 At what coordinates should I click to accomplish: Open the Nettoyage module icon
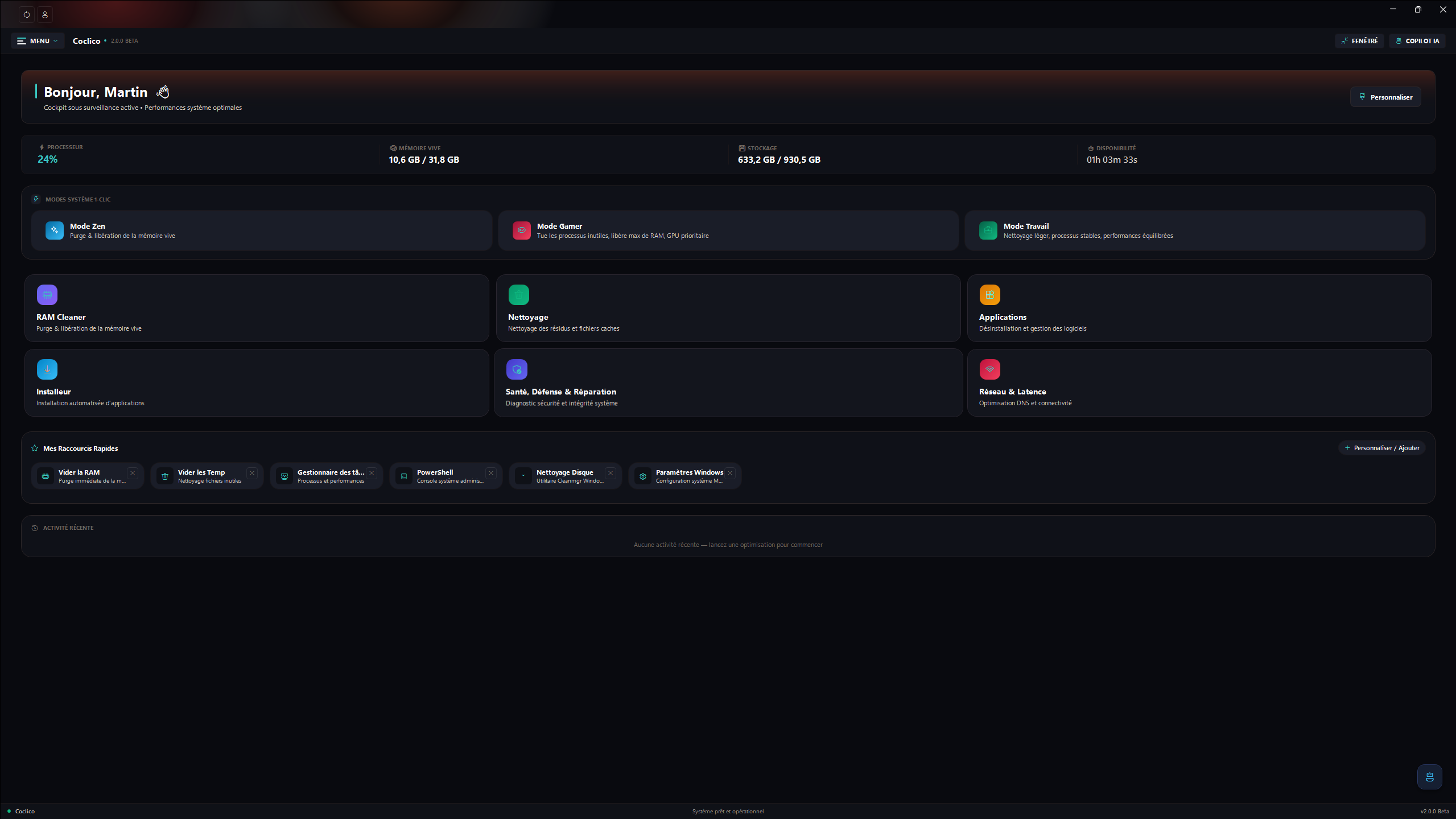519,295
